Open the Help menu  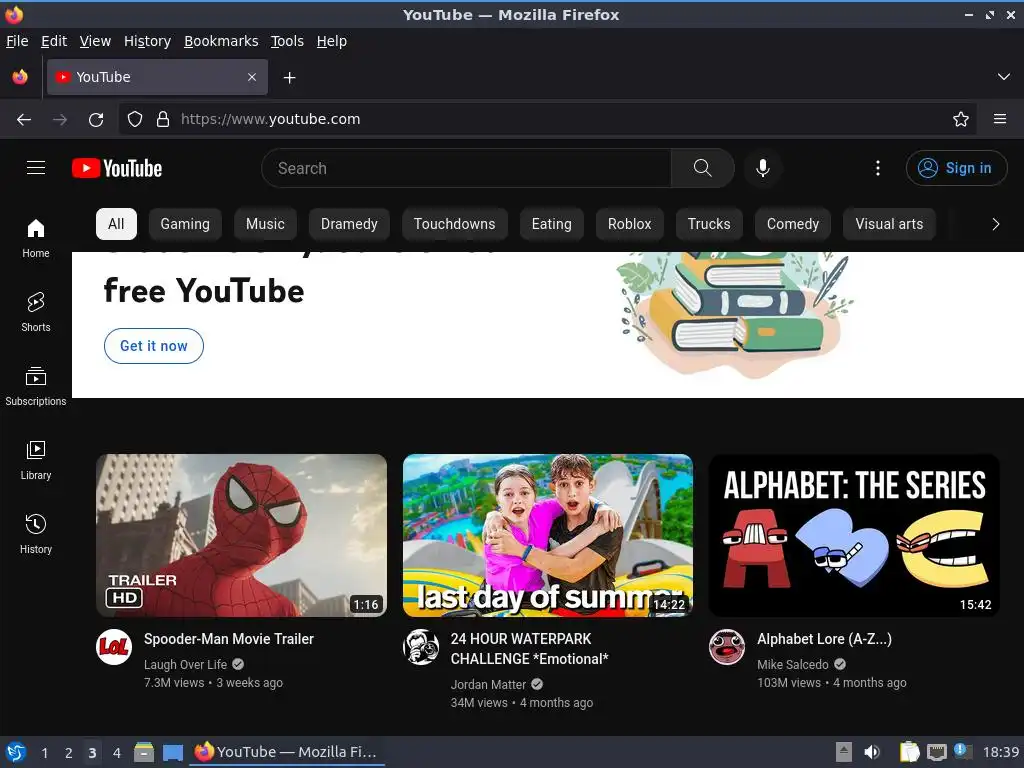(x=332, y=41)
